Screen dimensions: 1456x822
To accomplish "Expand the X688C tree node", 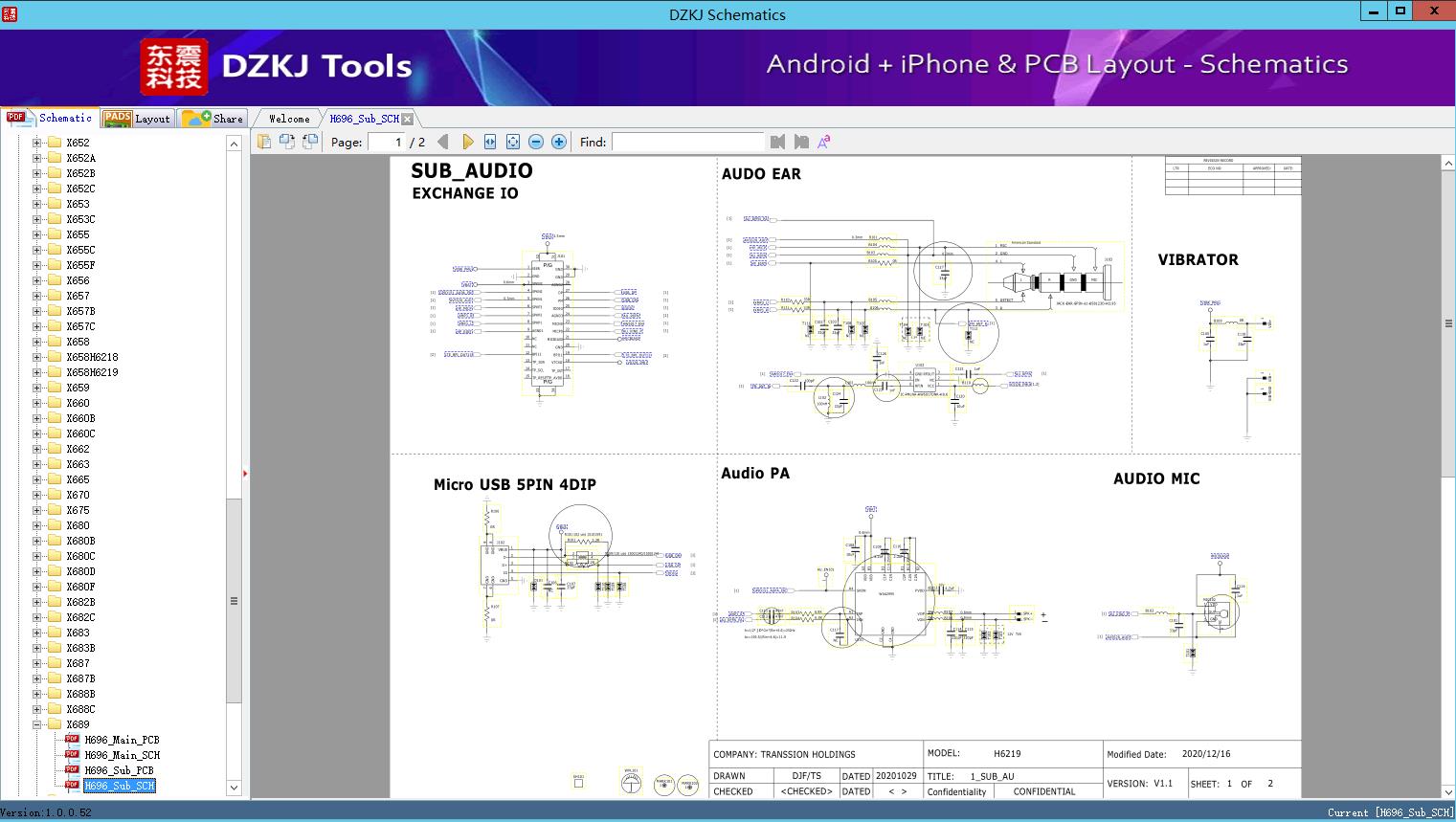I will coord(37,709).
